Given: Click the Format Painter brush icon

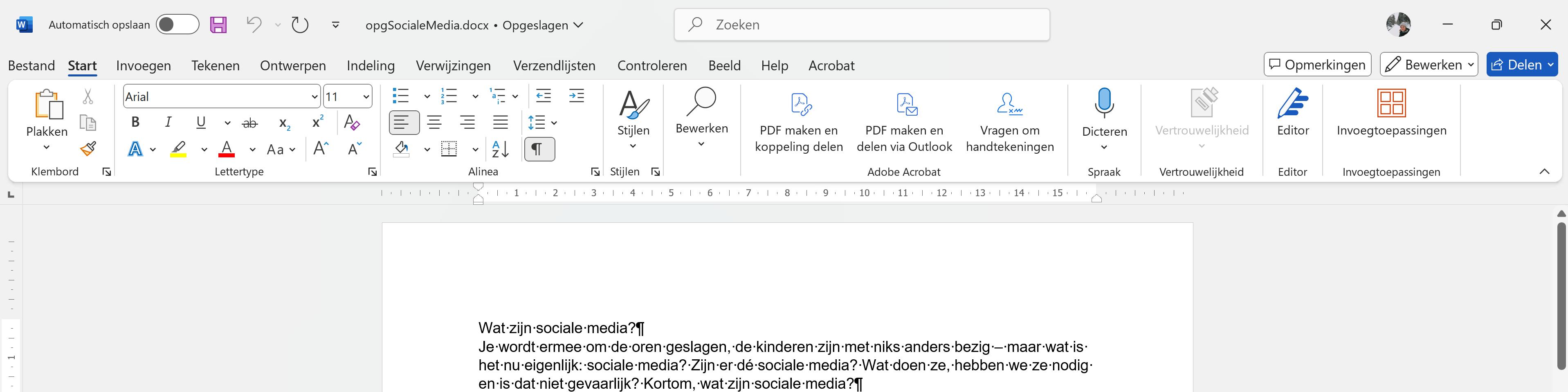Looking at the screenshot, I should click(88, 148).
